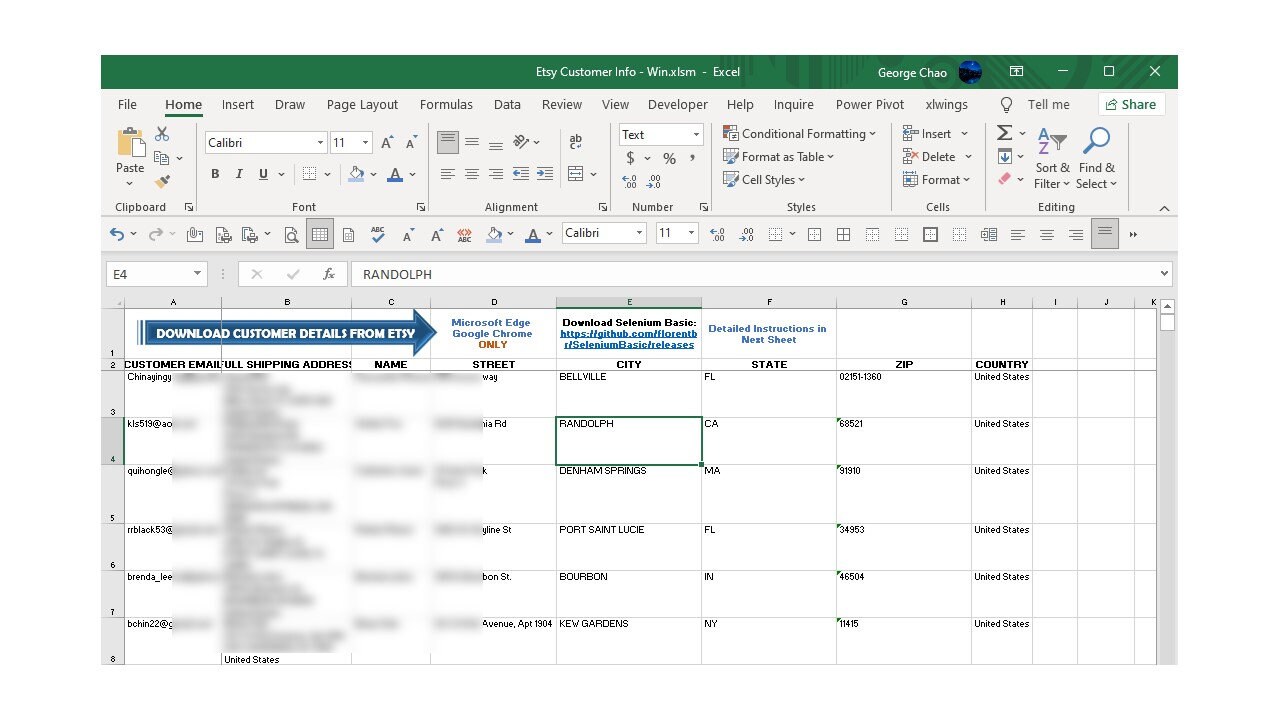1280x720 pixels.
Task: Decrease font size in ribbon Font group
Action: (411, 143)
